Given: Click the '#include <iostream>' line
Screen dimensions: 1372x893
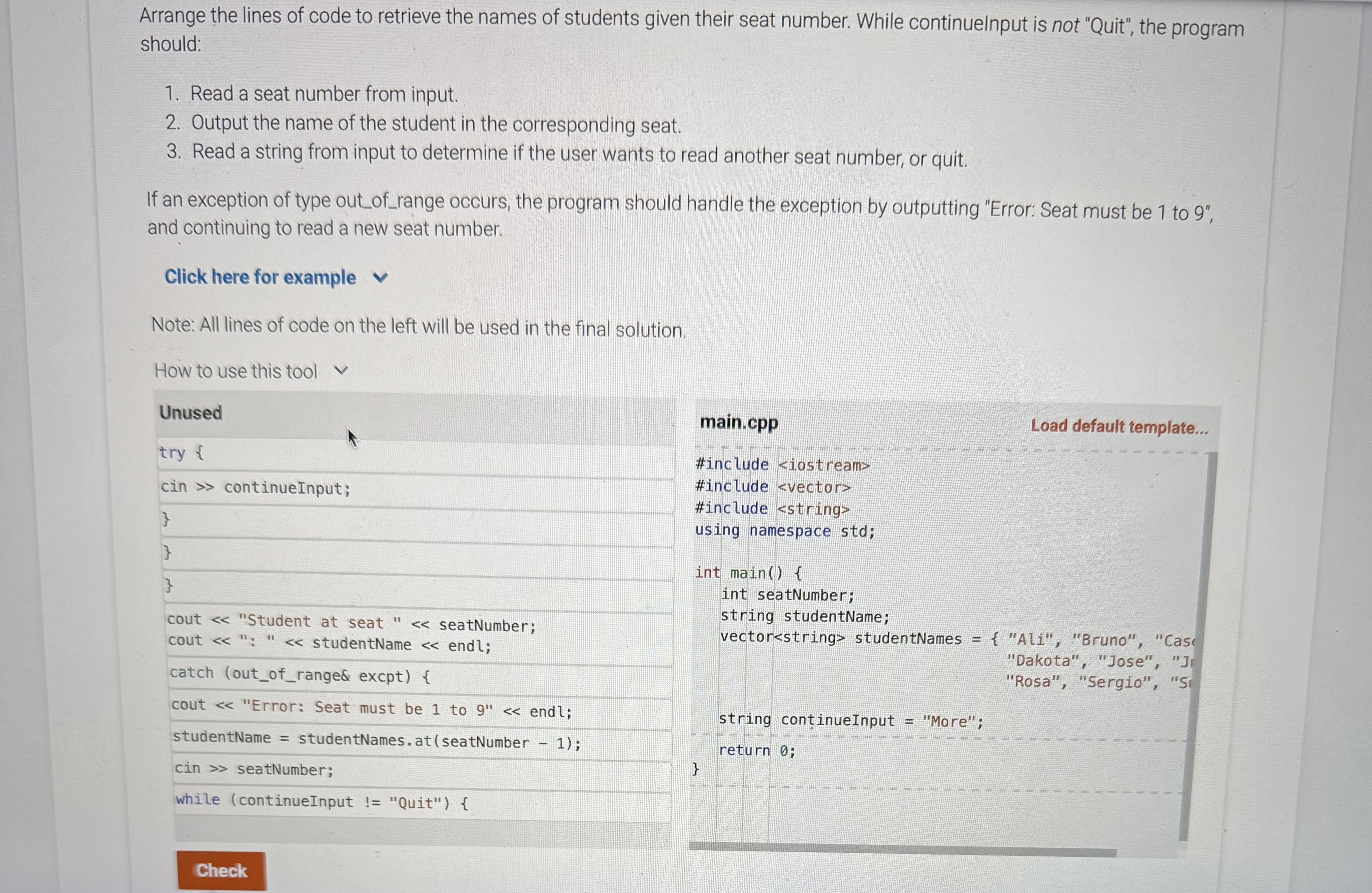Looking at the screenshot, I should [x=782, y=465].
